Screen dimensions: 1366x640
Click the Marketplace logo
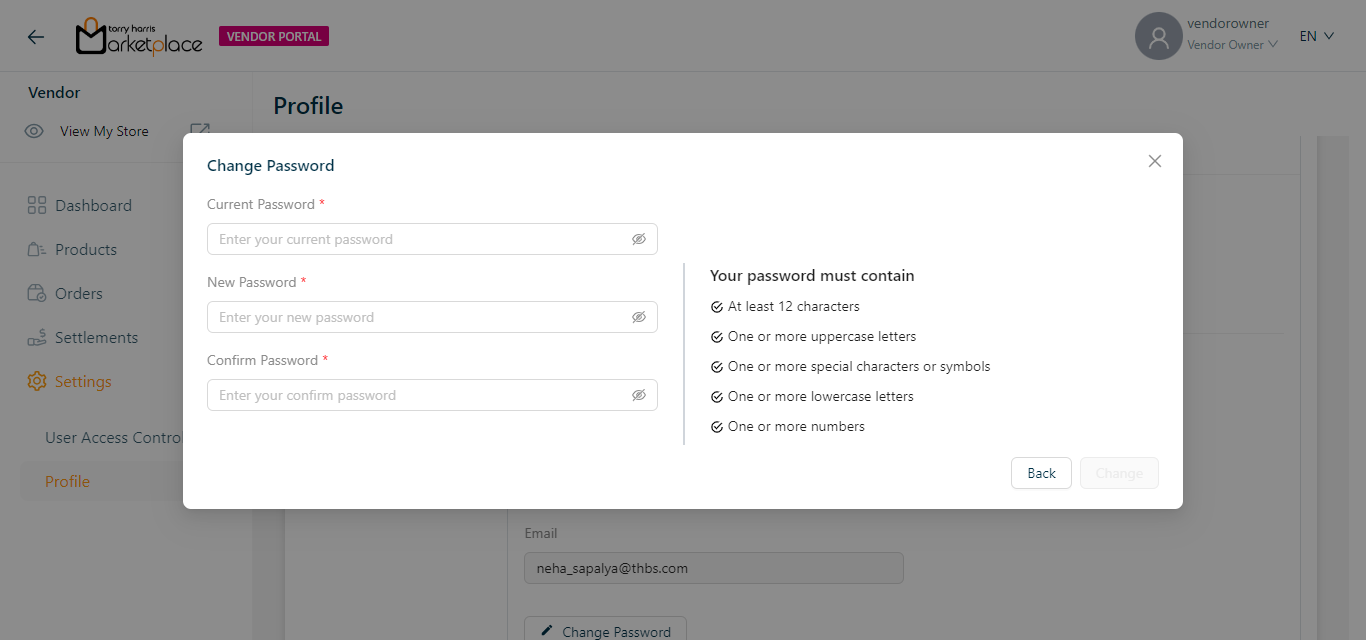point(139,37)
